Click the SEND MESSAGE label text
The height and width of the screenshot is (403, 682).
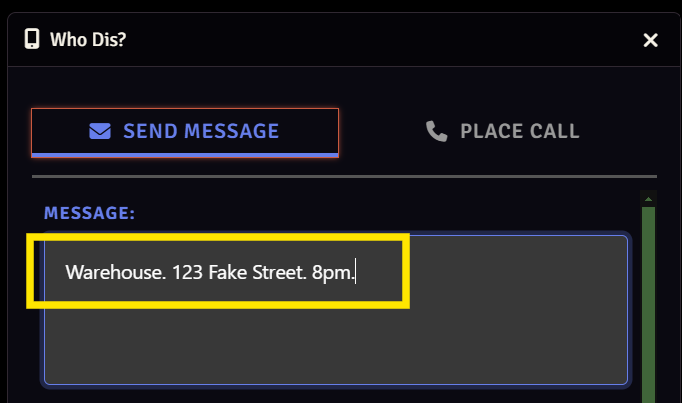pos(201,131)
